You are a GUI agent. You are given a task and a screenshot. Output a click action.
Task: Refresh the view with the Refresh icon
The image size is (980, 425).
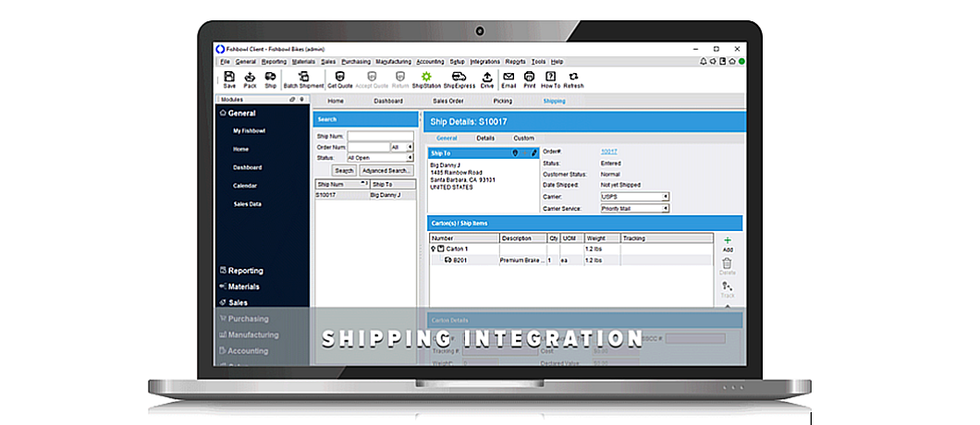tap(574, 78)
